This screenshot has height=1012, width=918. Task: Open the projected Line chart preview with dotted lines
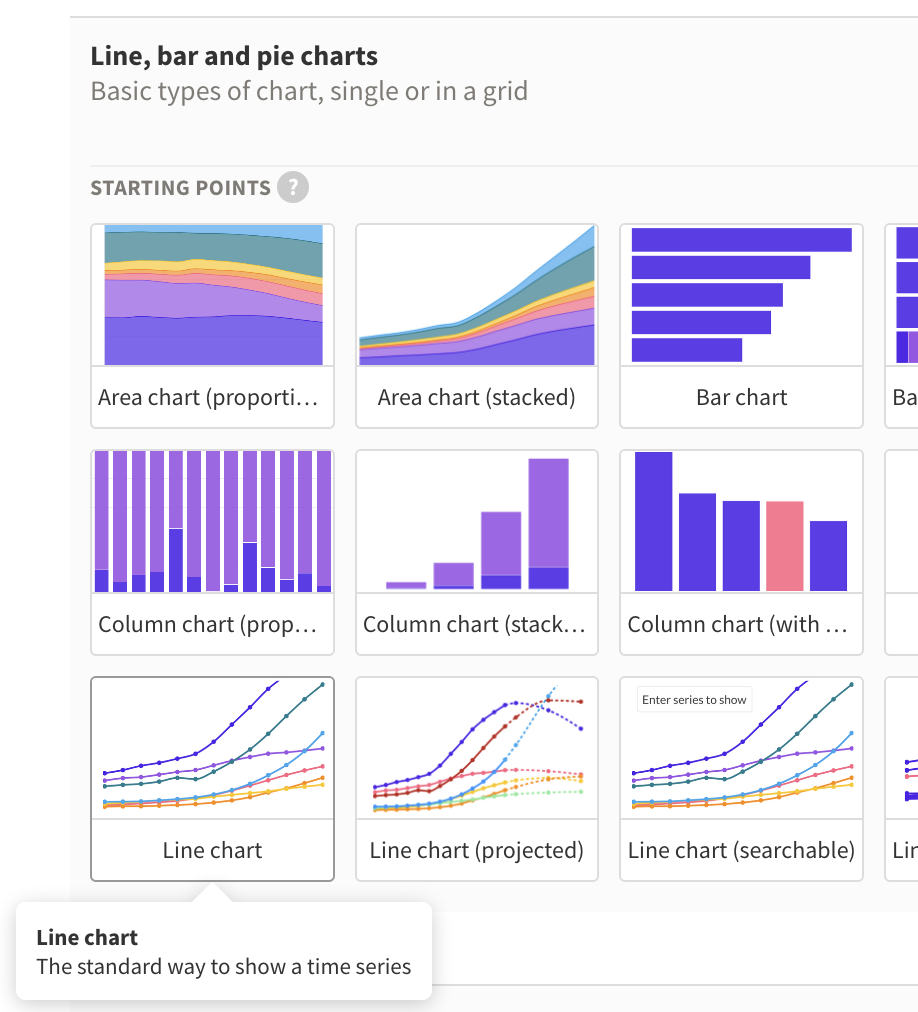[x=477, y=747]
